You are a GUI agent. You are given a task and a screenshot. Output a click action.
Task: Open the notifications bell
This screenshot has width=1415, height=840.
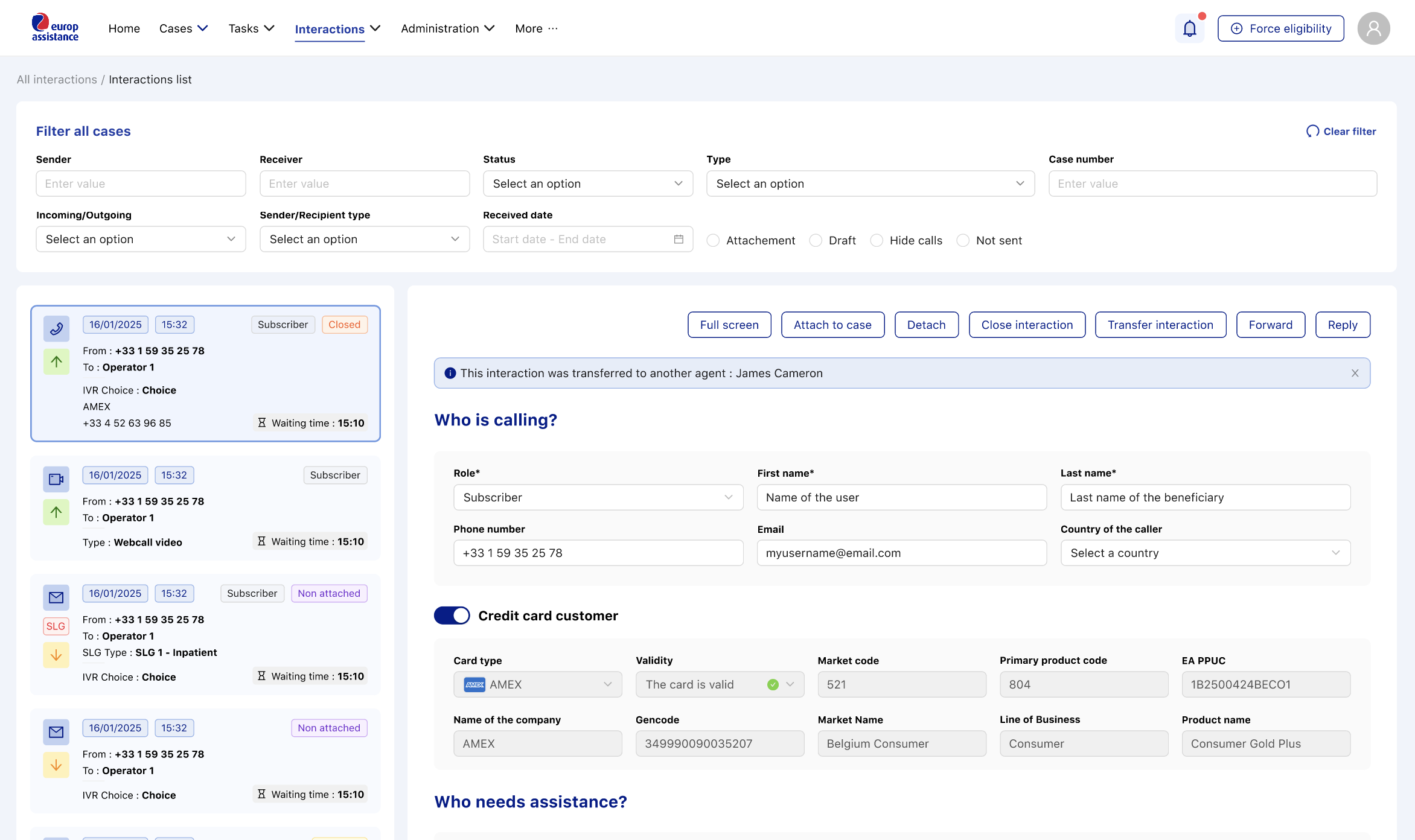click(x=1189, y=28)
